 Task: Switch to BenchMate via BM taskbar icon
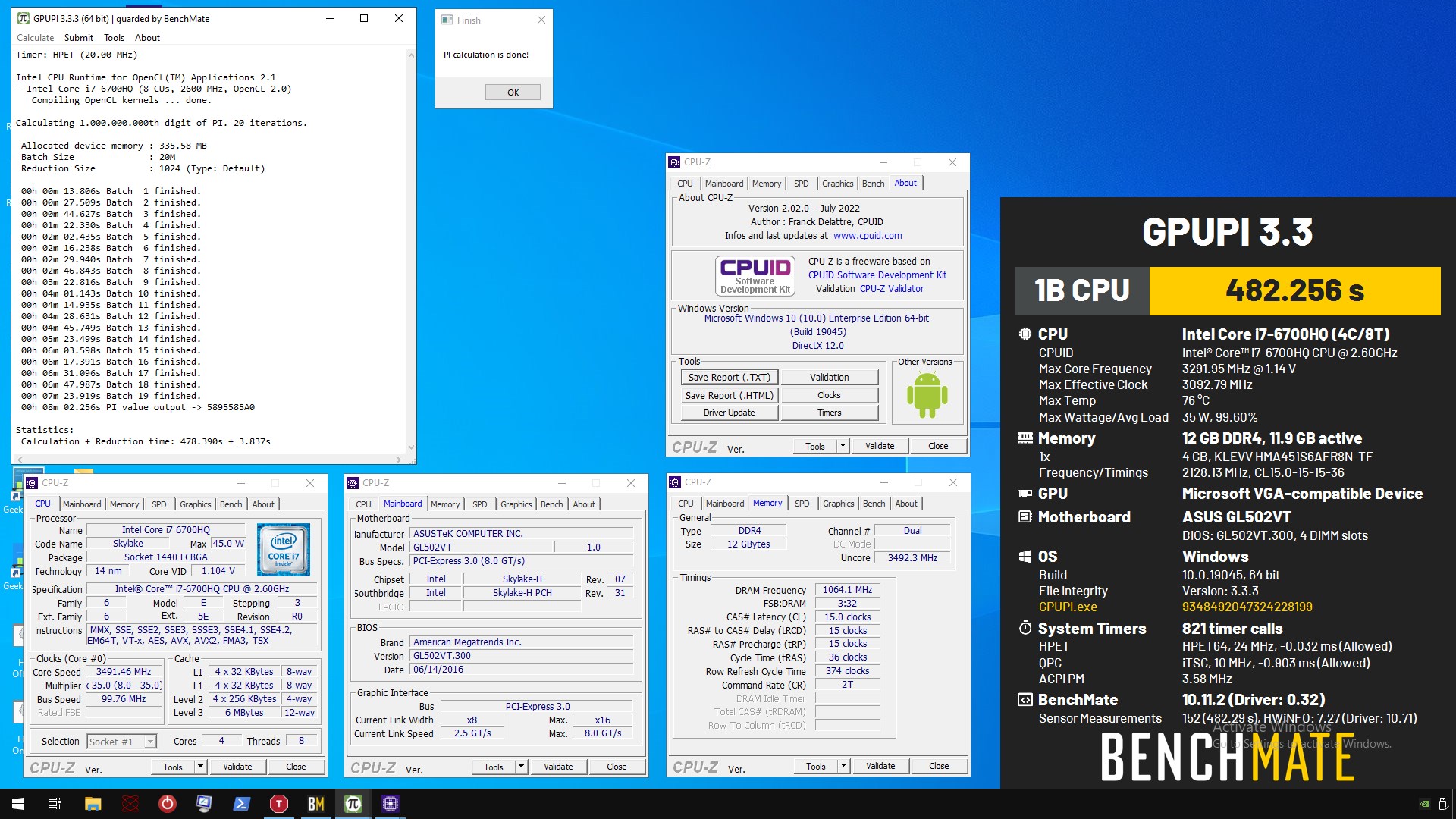[315, 804]
